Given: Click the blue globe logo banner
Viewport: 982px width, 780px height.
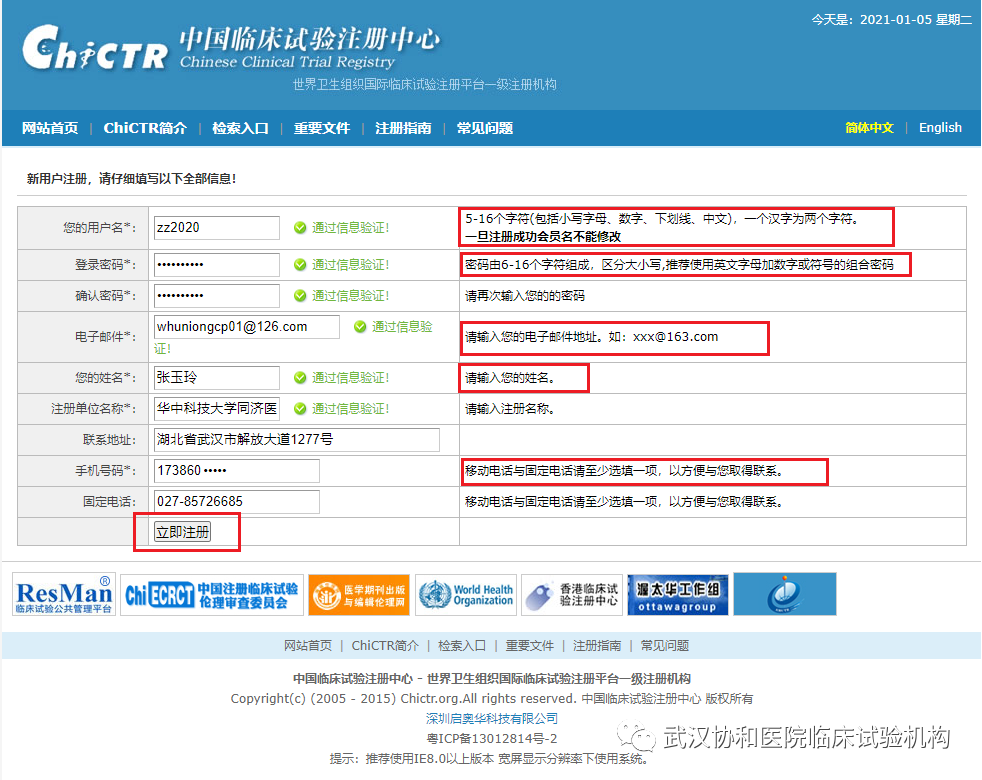Looking at the screenshot, I should [x=784, y=594].
